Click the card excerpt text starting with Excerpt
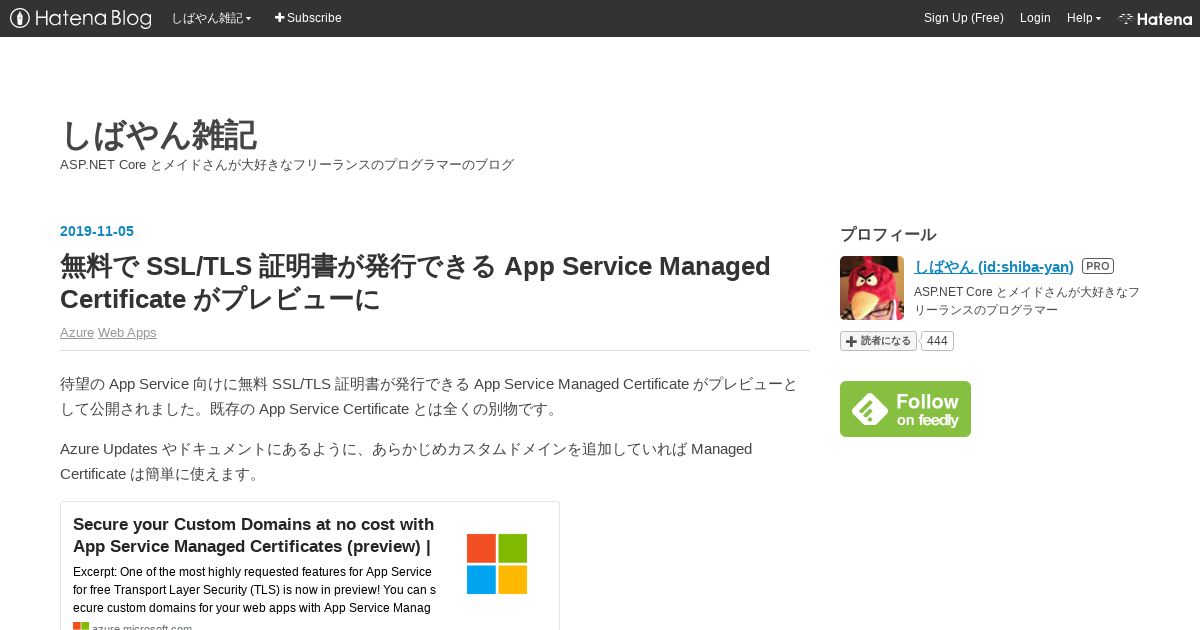The height and width of the screenshot is (630, 1200). [x=254, y=590]
